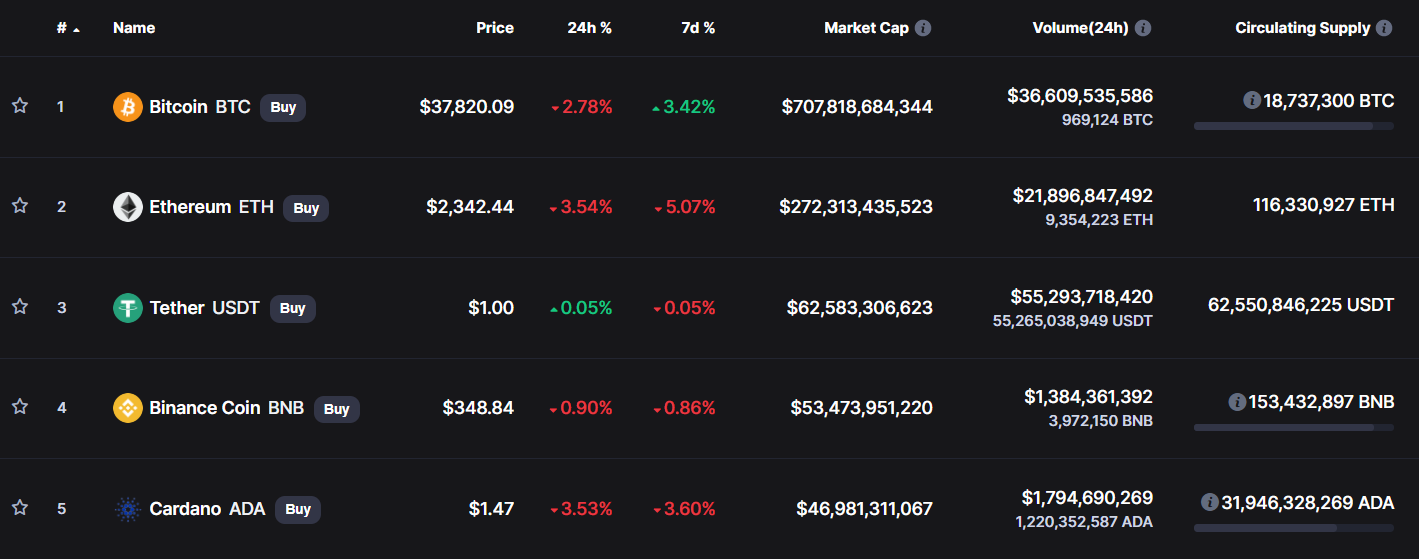The width and height of the screenshot is (1419, 559).
Task: Open the Binance Coin BNB name link
Action: pos(227,408)
